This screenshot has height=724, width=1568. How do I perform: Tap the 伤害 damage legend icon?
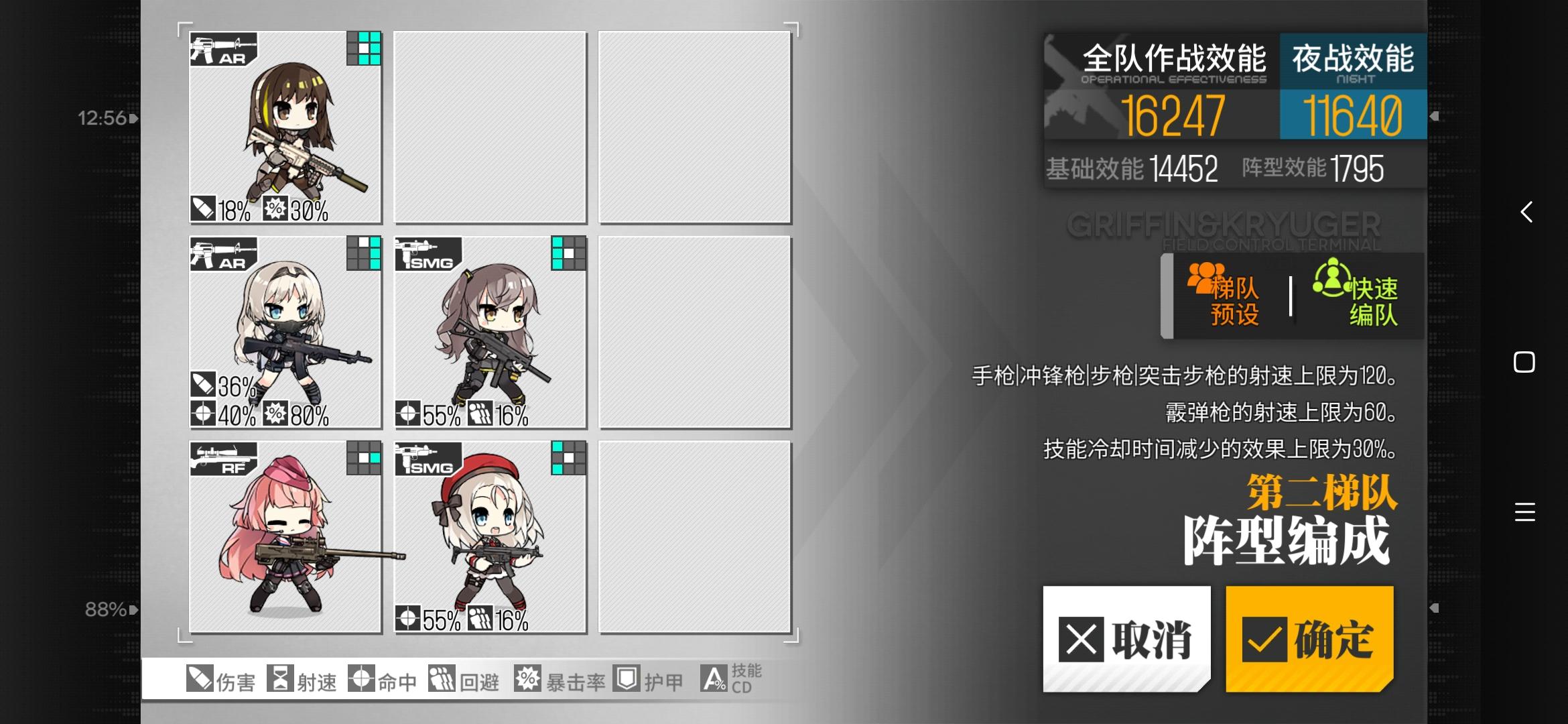click(200, 678)
